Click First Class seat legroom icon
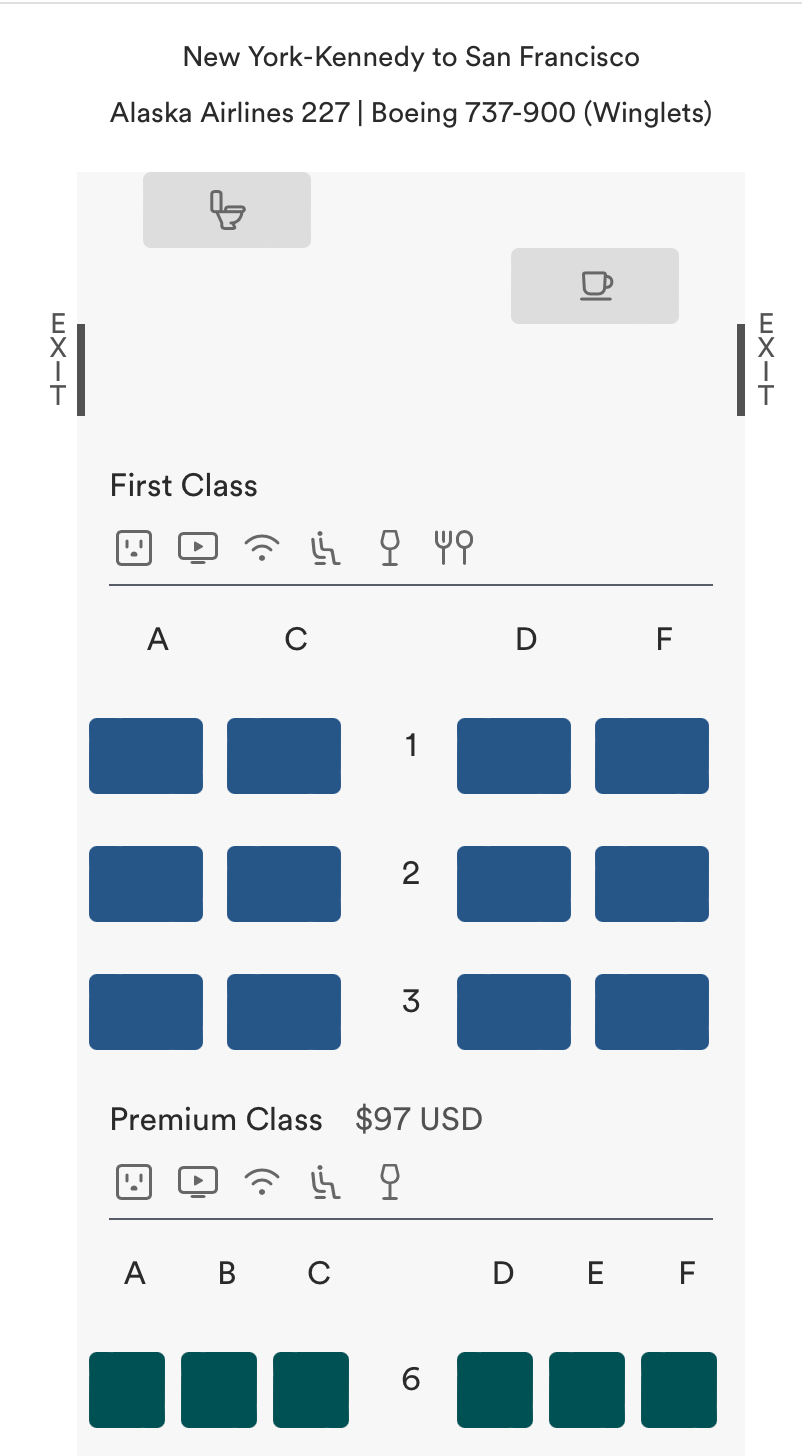The width and height of the screenshot is (802, 1456). pyautogui.click(x=326, y=548)
